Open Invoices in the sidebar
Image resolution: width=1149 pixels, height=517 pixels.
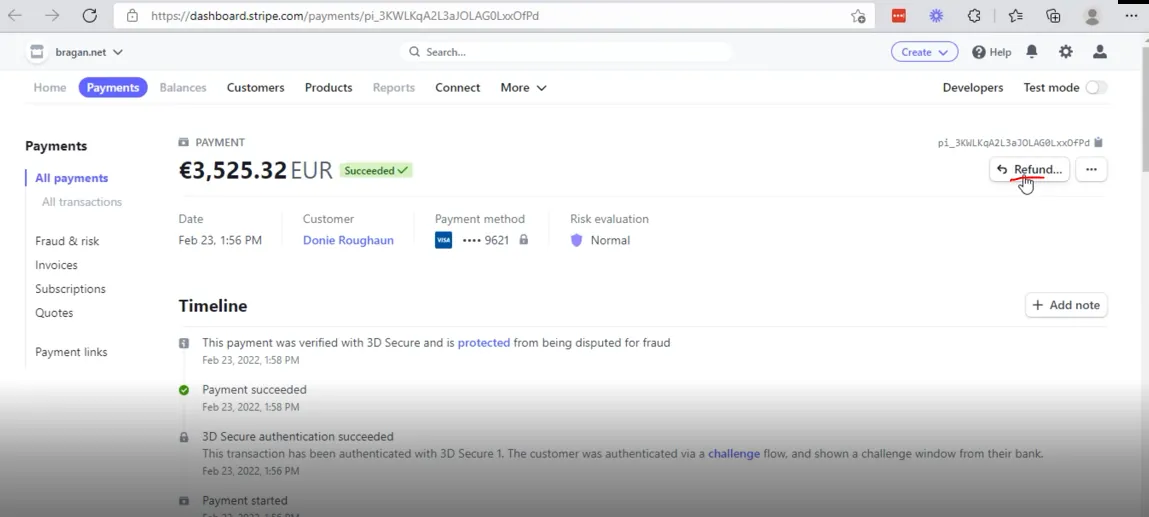[x=56, y=265]
